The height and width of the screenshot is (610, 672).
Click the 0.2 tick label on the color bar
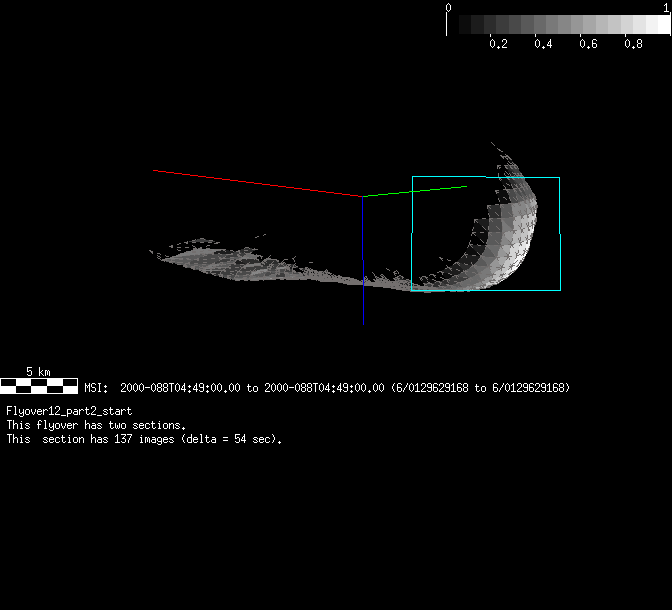pyautogui.click(x=497, y=44)
